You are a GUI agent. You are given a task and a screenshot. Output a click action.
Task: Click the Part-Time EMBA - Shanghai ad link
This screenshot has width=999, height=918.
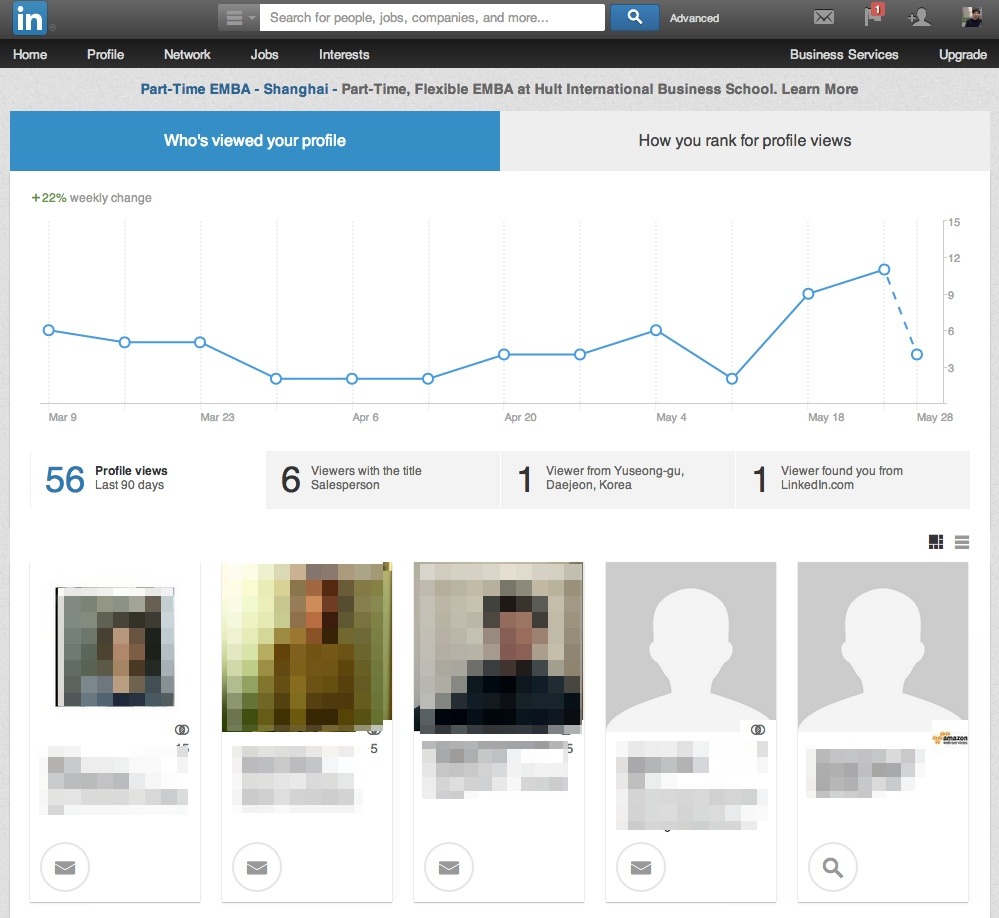(x=234, y=89)
